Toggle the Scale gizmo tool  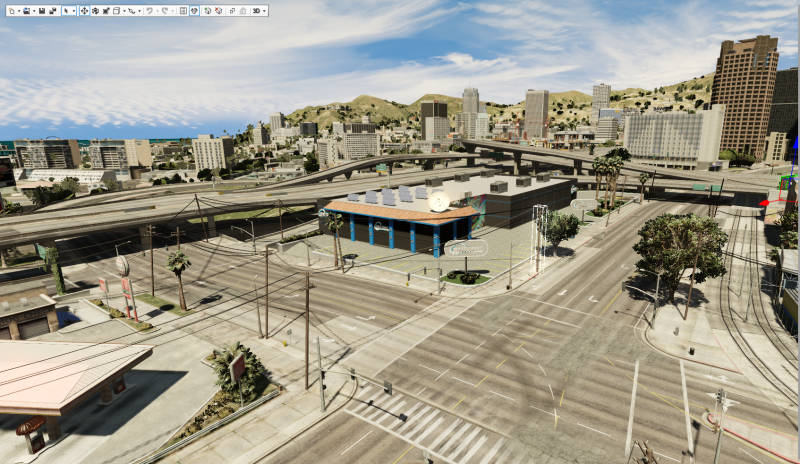(106, 11)
